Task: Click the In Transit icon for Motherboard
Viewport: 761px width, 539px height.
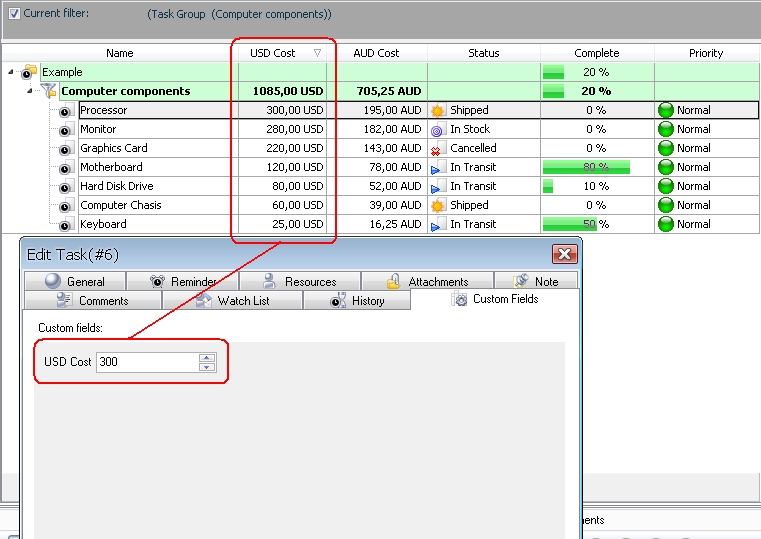Action: click(x=437, y=168)
